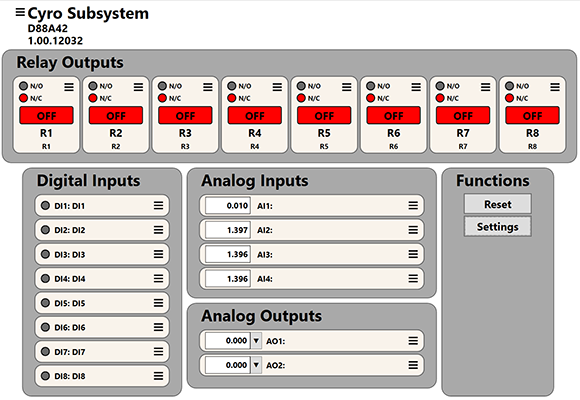Open the R7 relay options menu icon
Viewport: 580px width, 400px height.
pos(485,87)
